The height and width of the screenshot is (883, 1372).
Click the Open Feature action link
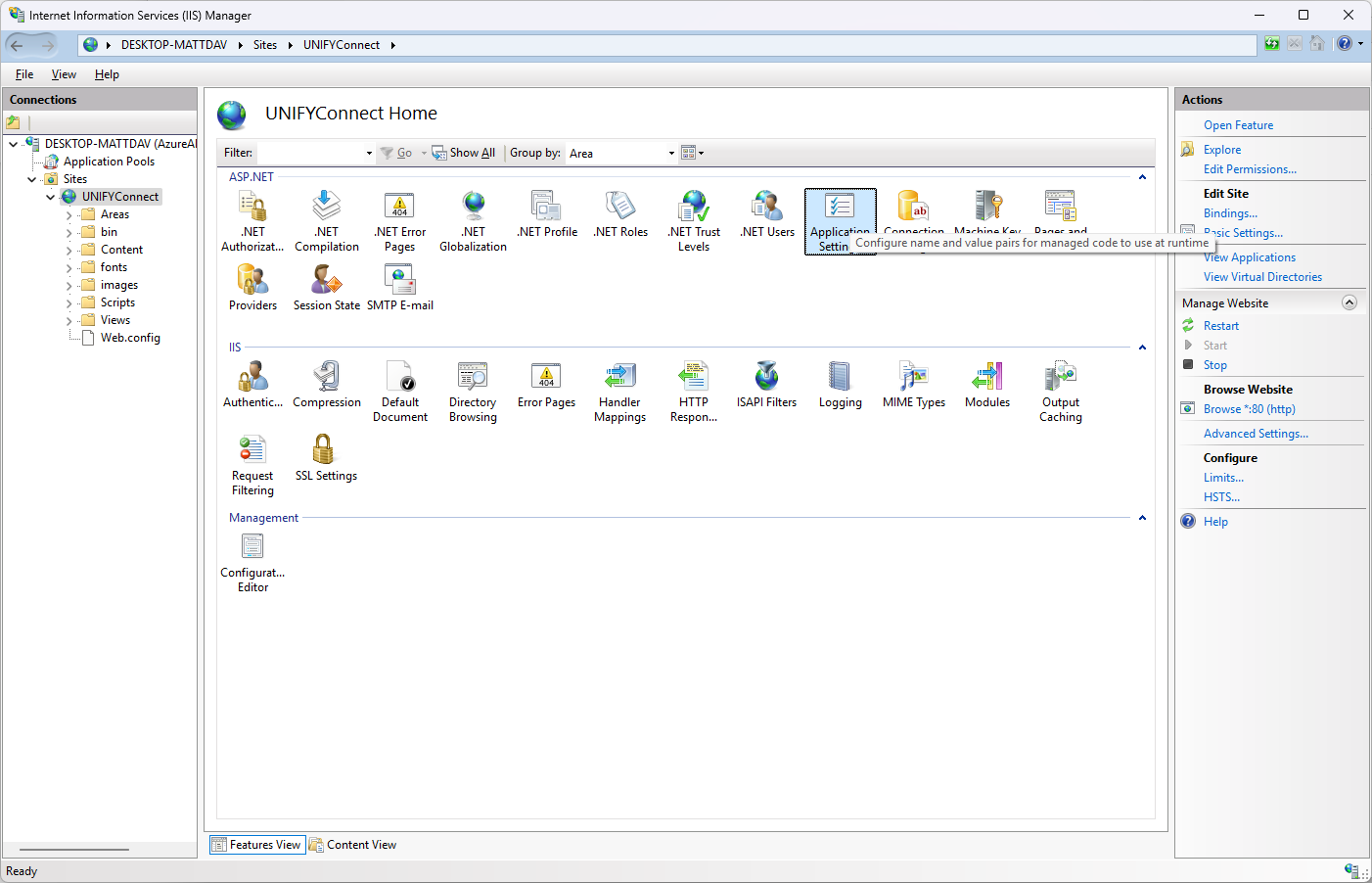coord(1238,125)
